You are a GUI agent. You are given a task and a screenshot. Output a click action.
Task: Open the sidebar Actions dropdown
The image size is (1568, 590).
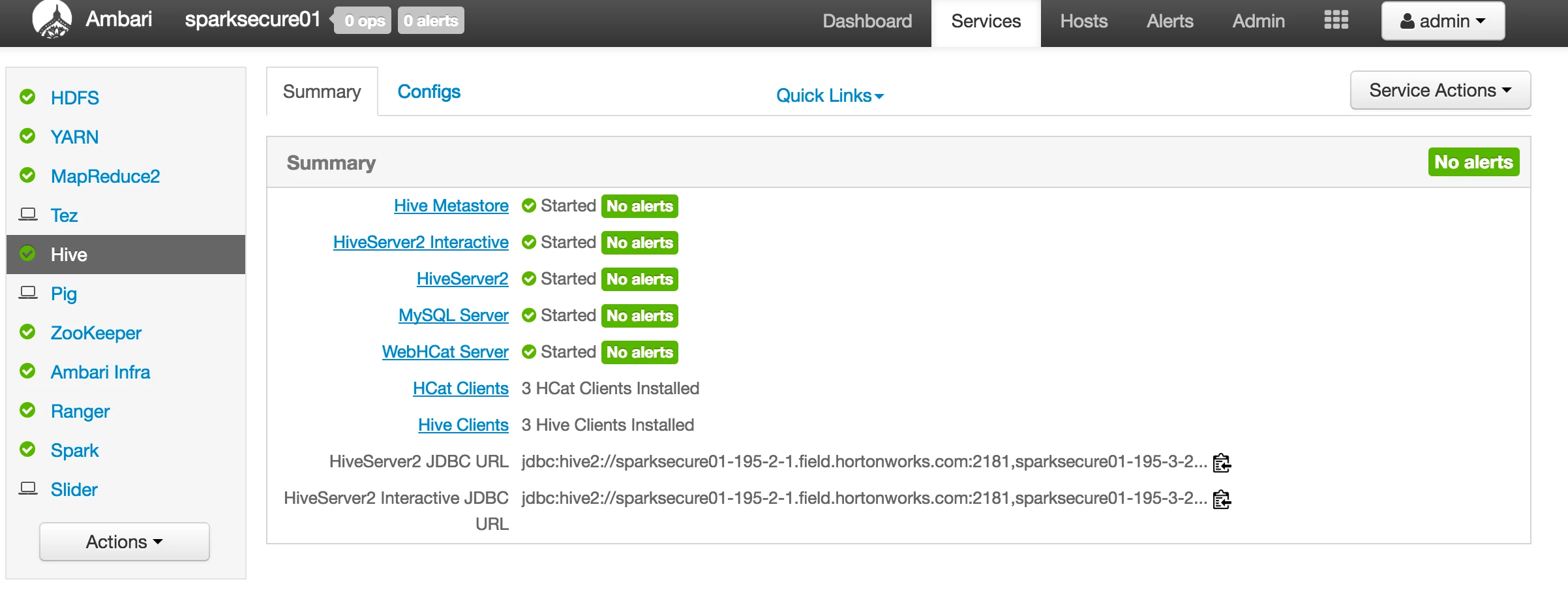125,542
